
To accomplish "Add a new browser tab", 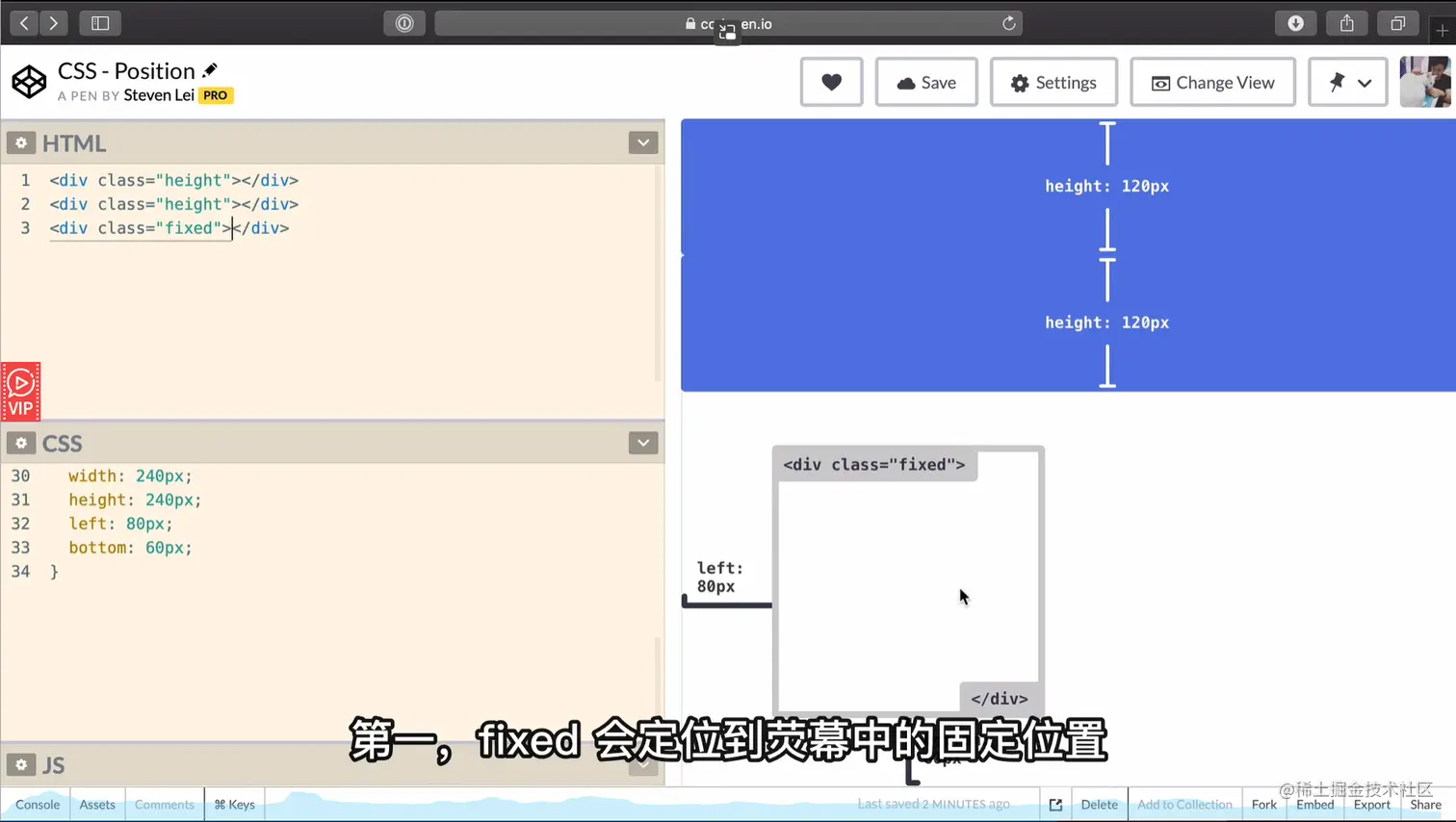I will tap(1442, 31).
